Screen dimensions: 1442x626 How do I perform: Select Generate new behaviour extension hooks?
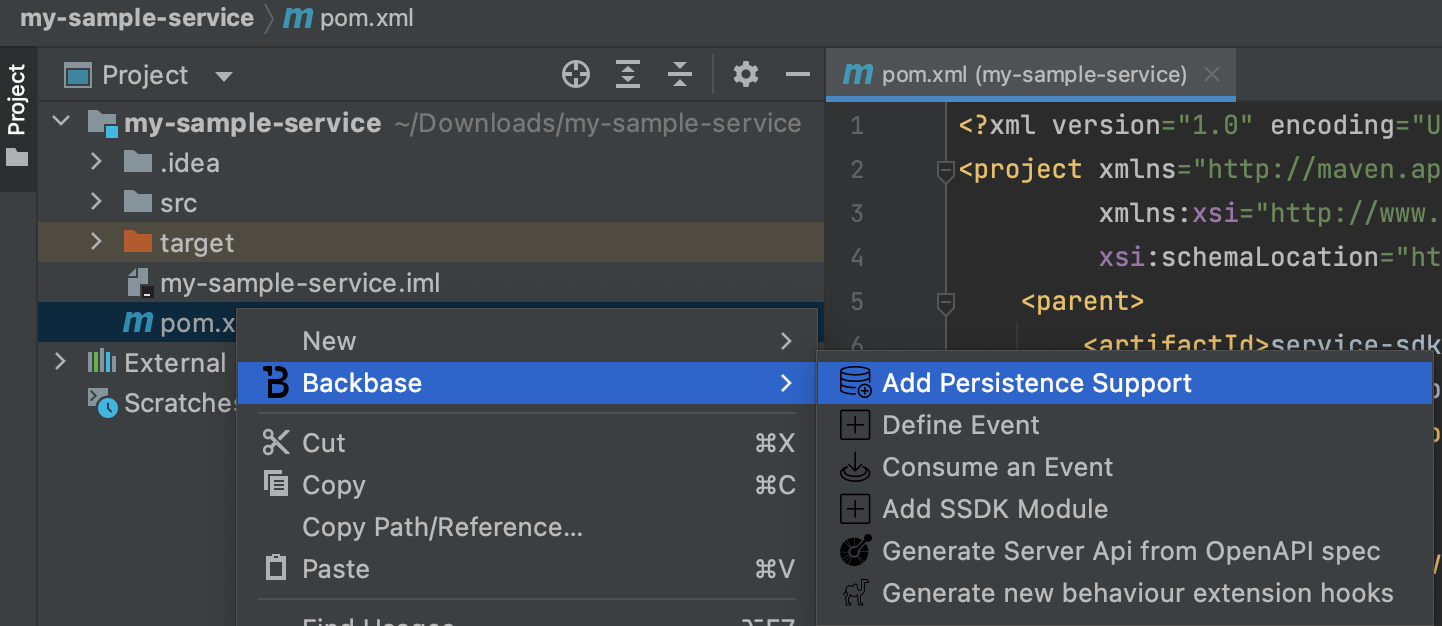pos(1125,593)
